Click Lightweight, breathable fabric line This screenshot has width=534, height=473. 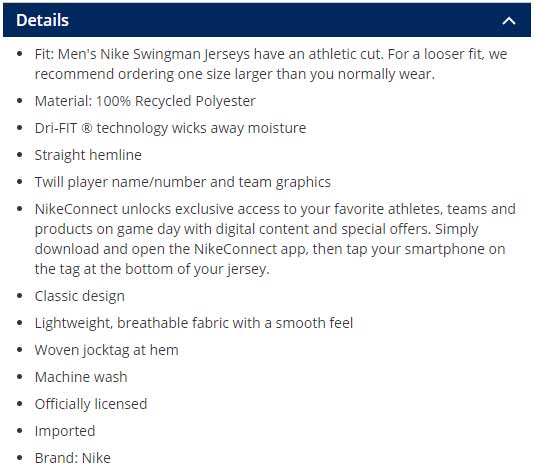click(194, 323)
